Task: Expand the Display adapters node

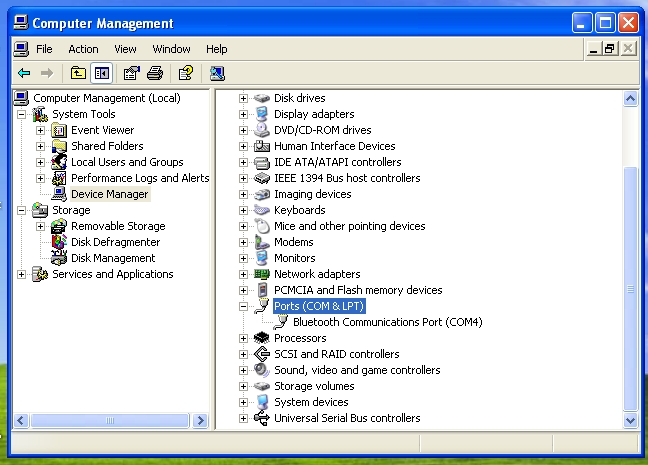Action: tap(243, 114)
